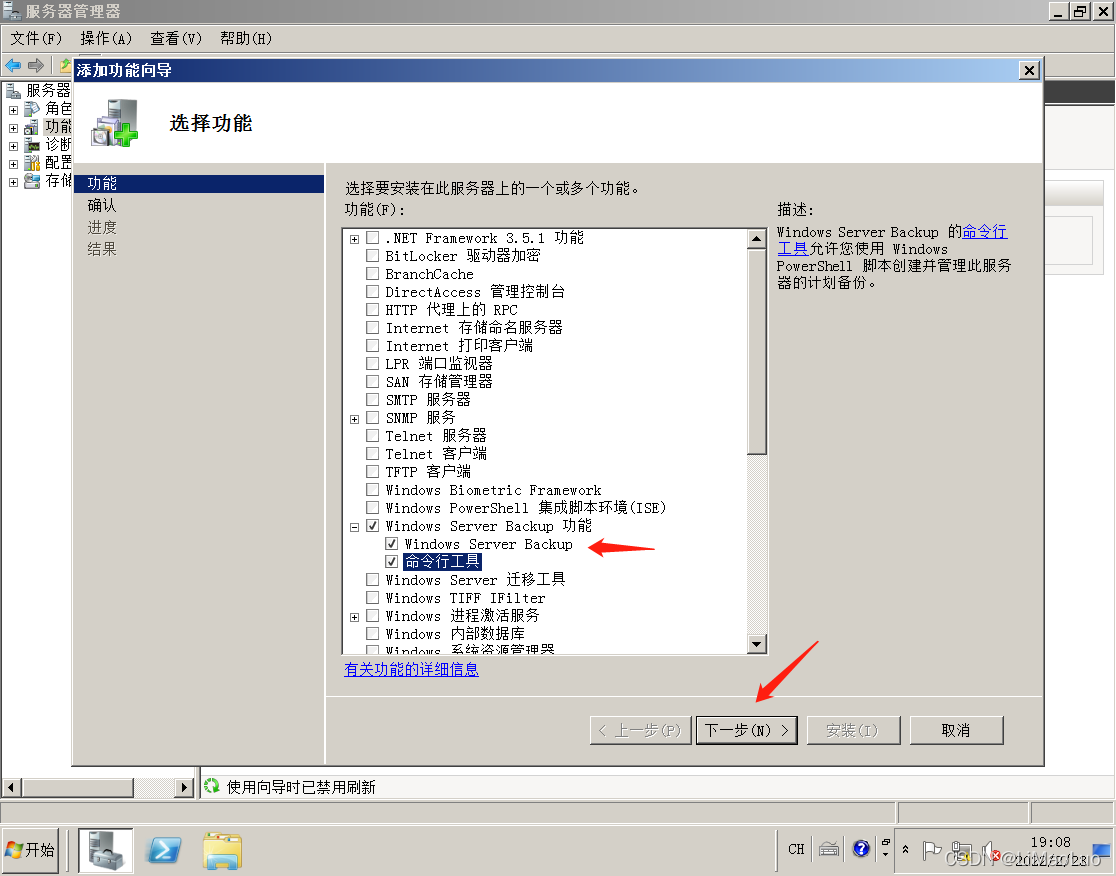Open the 帮助(H) menu
The width and height of the screenshot is (1116, 876).
coord(246,38)
